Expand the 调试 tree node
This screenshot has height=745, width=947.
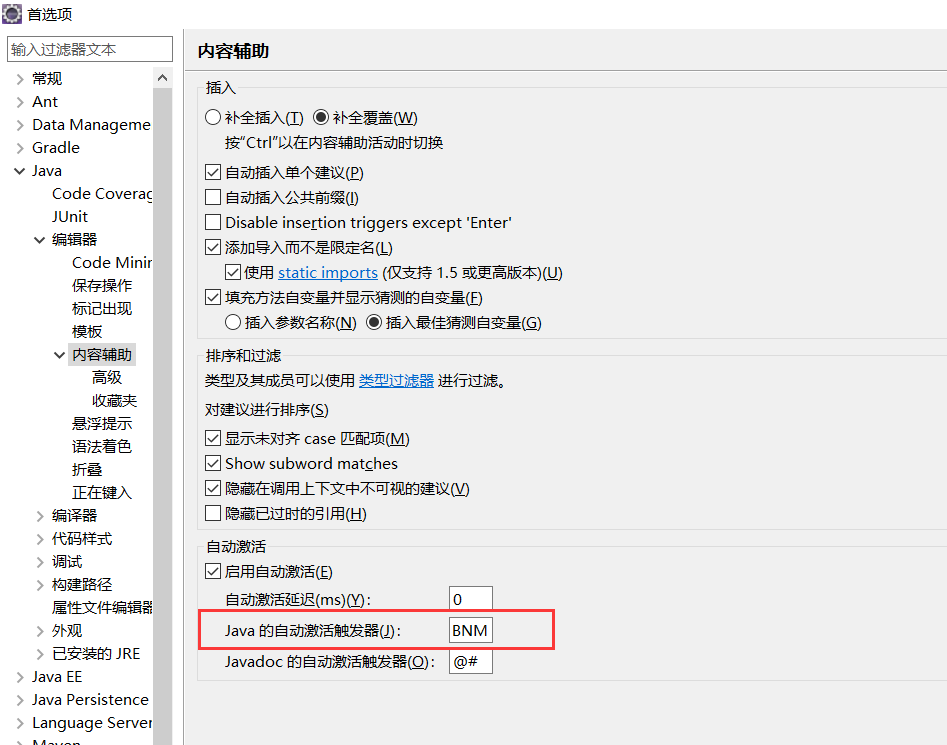(40, 562)
